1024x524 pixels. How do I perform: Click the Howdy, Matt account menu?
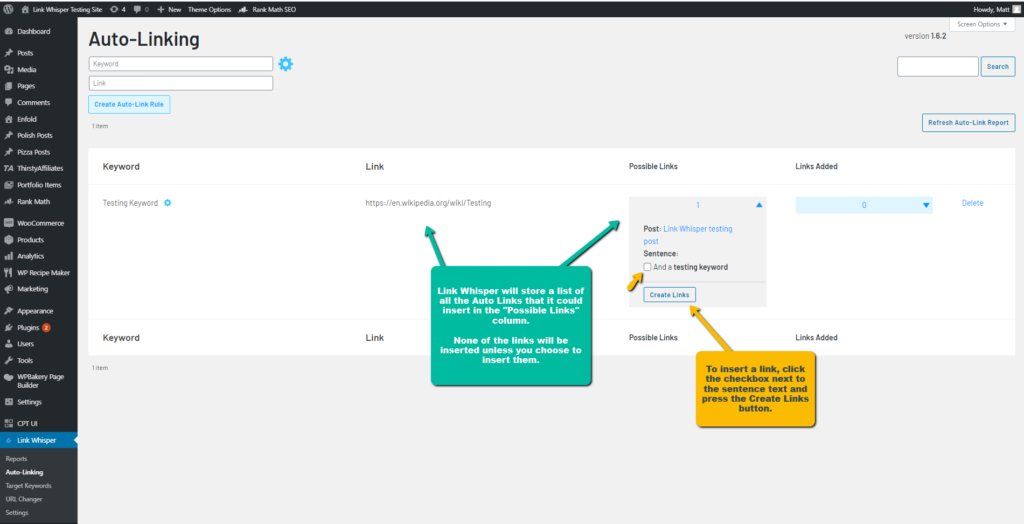click(x=996, y=9)
